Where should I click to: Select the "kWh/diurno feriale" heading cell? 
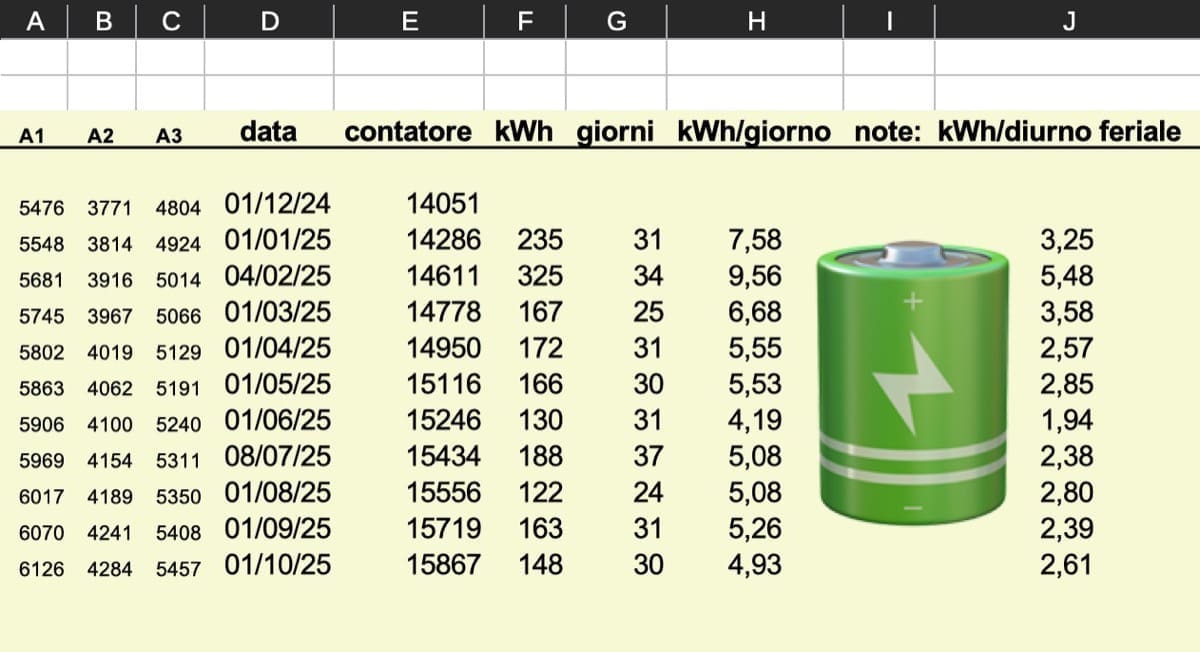[1060, 132]
